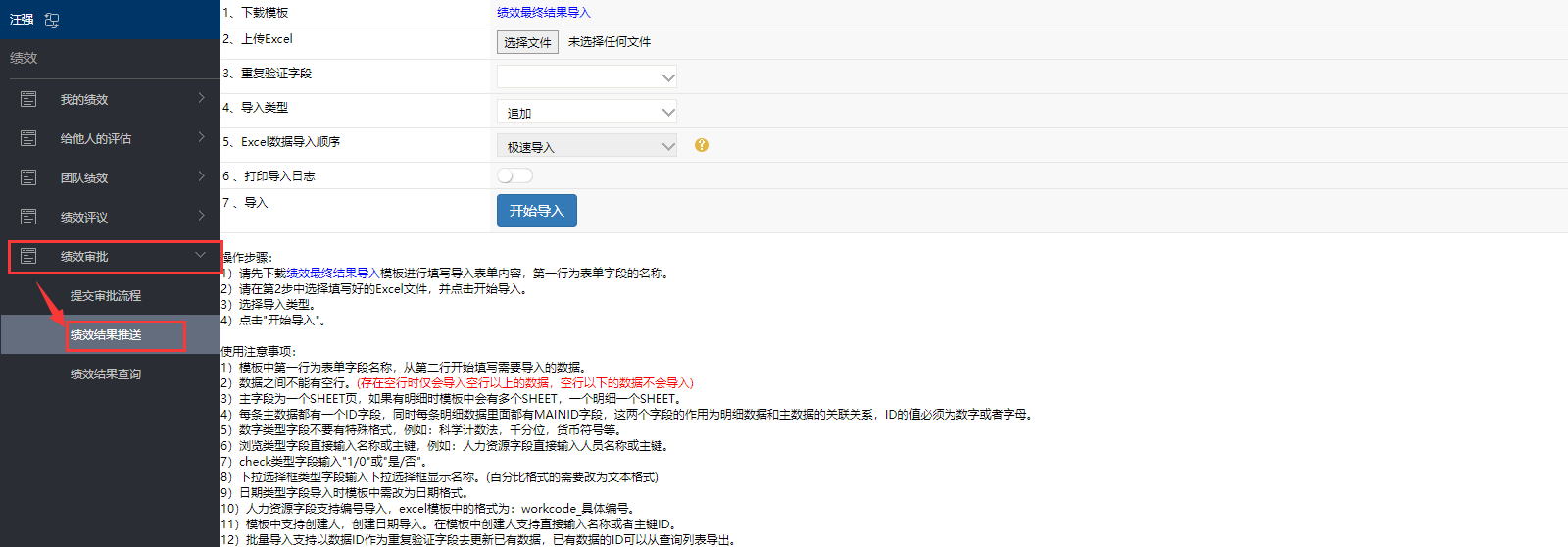
Task: Click the 绩效审批 sidebar list icon
Action: point(28,256)
